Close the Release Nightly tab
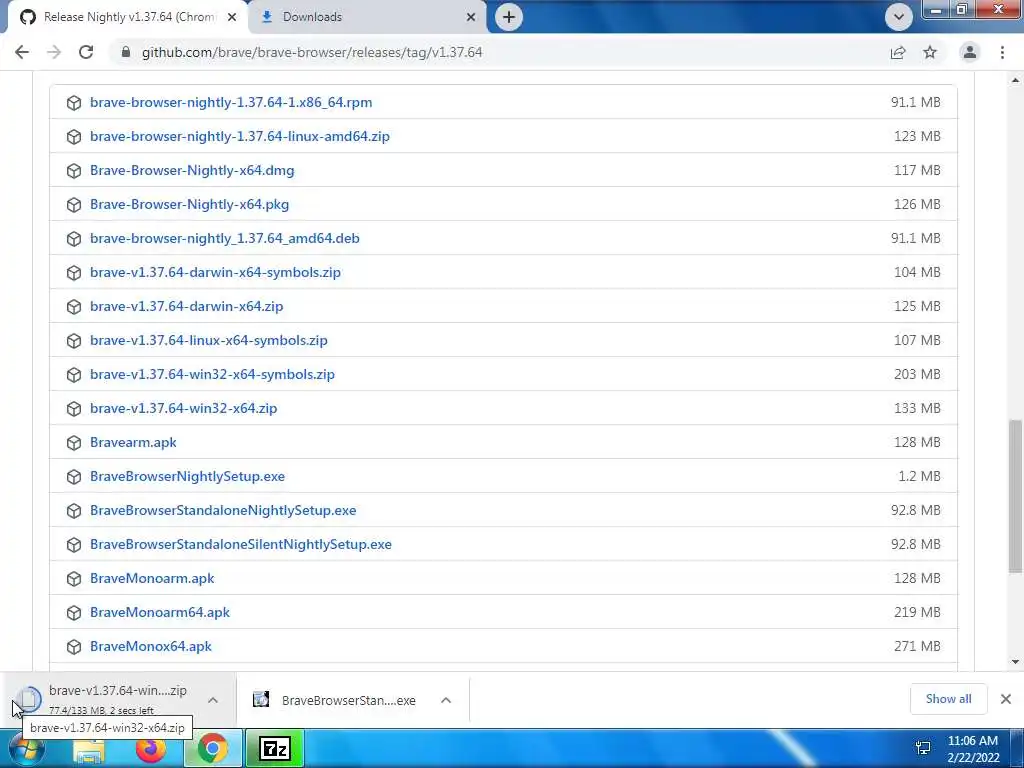 [x=232, y=18]
